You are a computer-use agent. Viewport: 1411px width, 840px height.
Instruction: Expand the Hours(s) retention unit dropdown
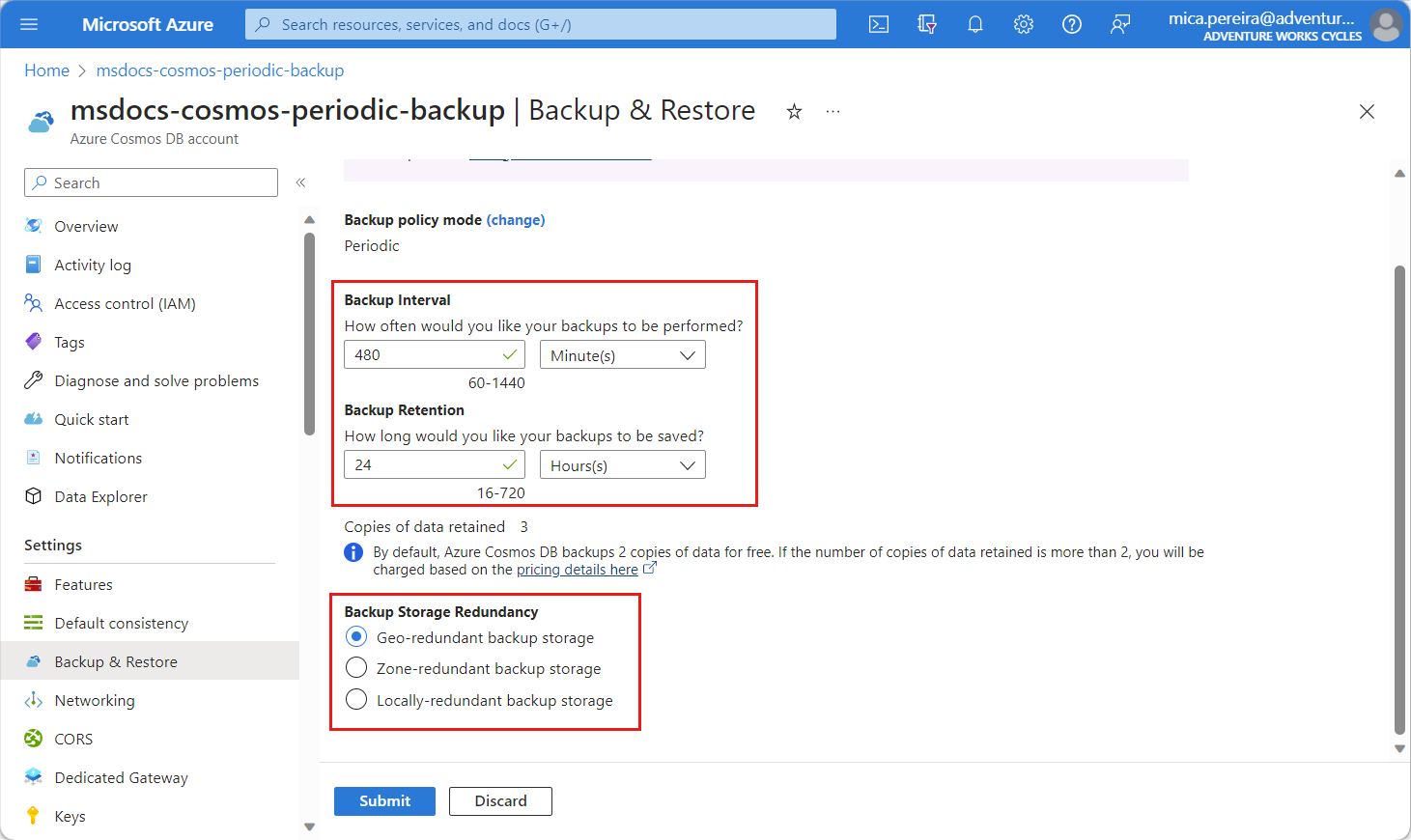click(622, 465)
